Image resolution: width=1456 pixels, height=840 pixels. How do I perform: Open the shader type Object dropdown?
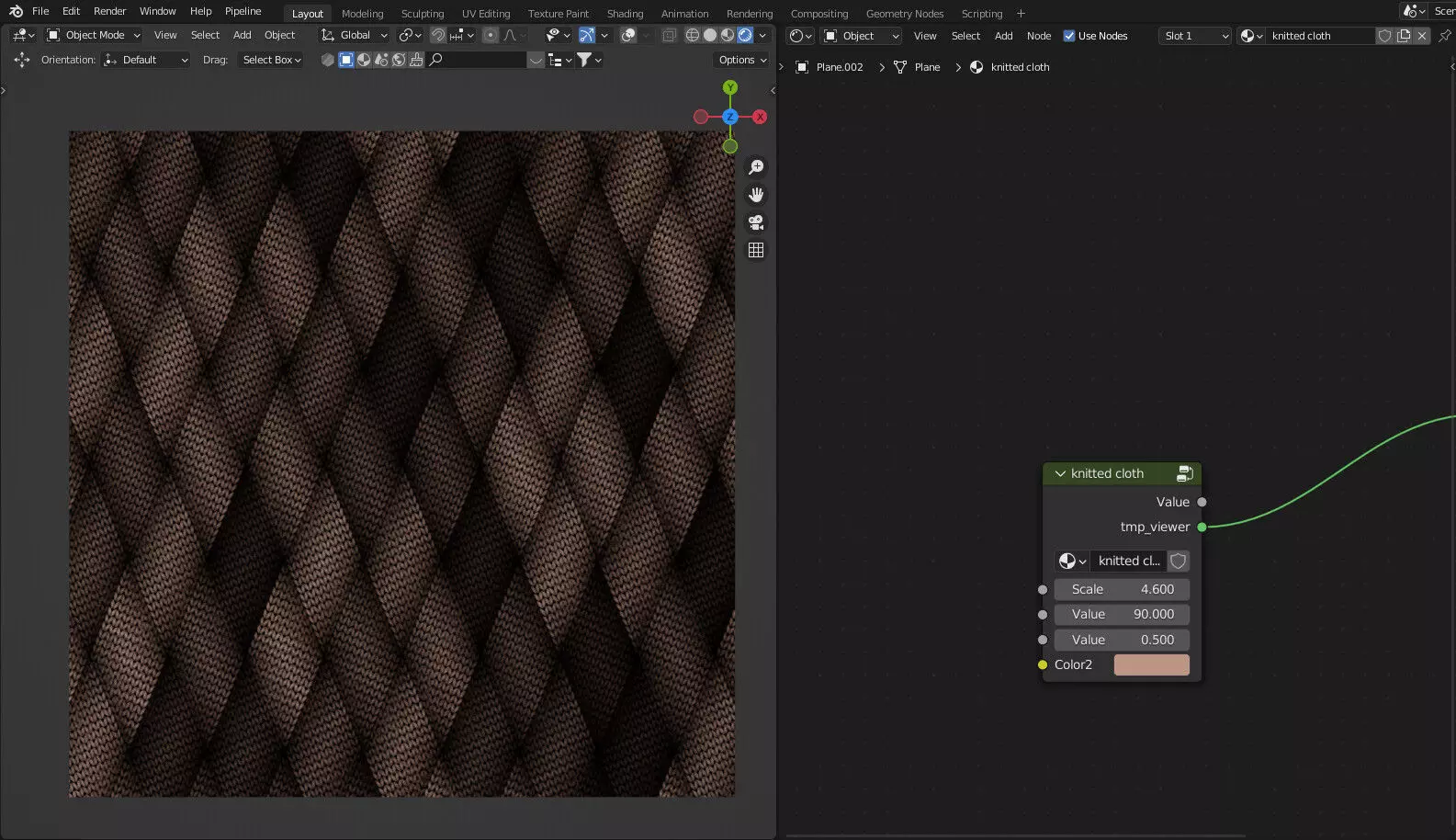(862, 36)
